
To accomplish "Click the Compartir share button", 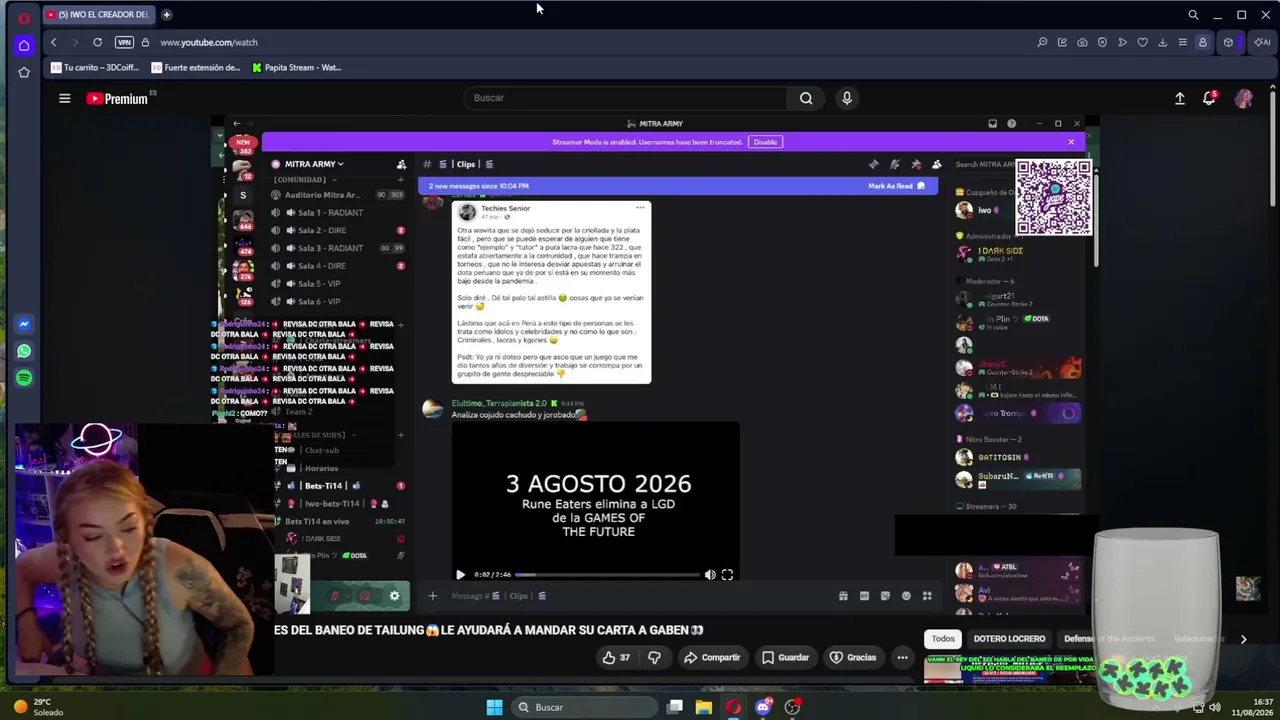I will click(x=712, y=657).
